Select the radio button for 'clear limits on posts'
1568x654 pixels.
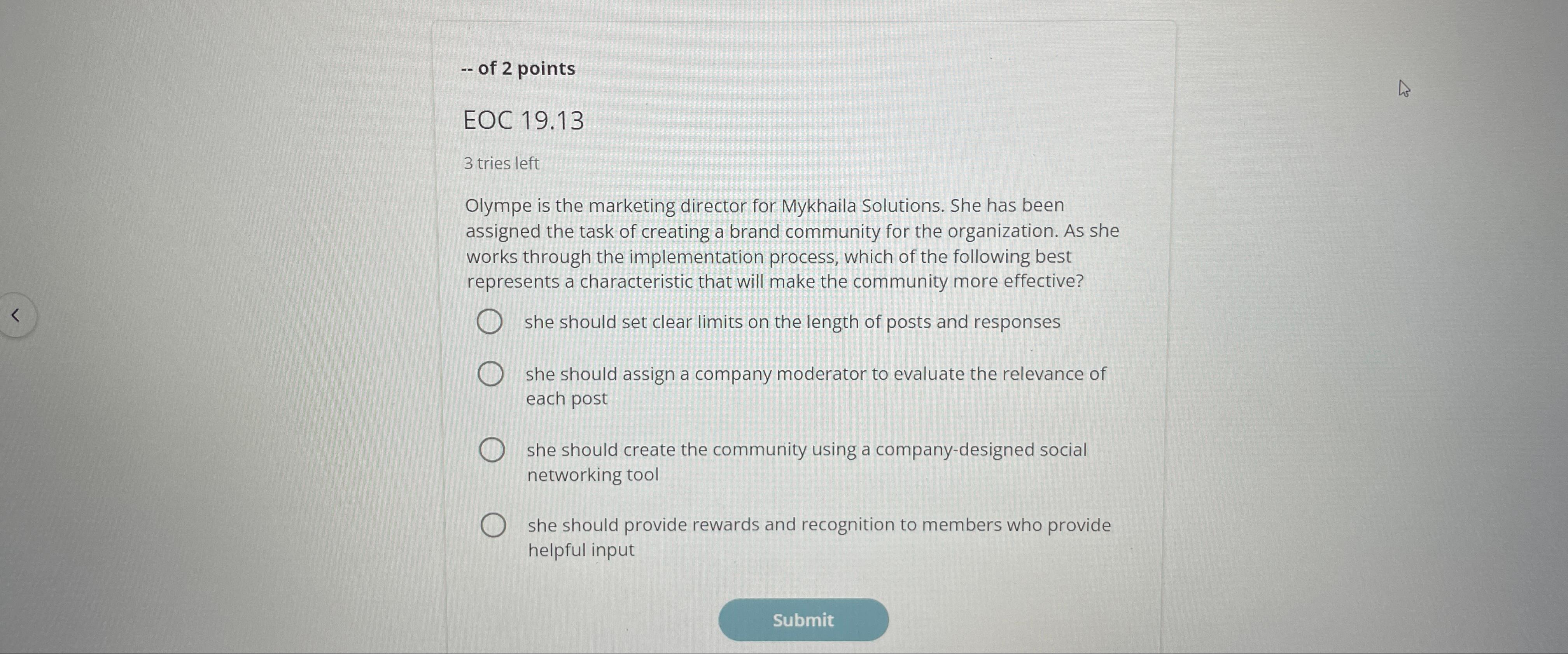pos(491,321)
